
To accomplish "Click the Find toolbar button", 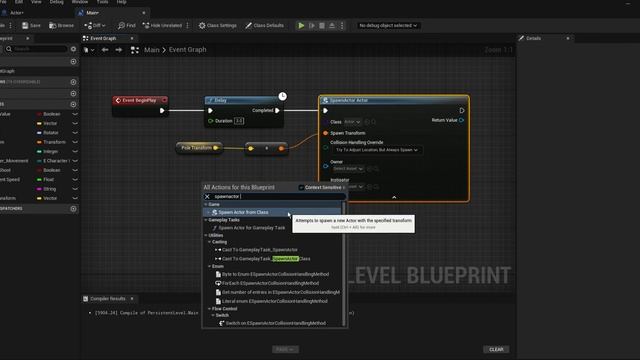I will point(127,25).
